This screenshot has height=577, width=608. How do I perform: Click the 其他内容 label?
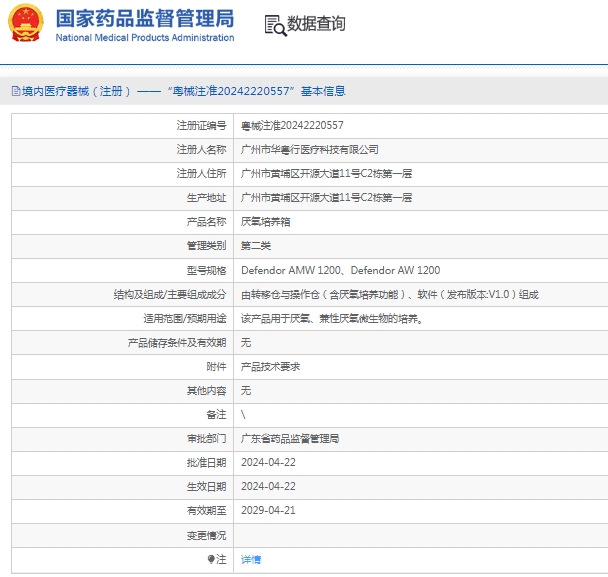pyautogui.click(x=206, y=390)
